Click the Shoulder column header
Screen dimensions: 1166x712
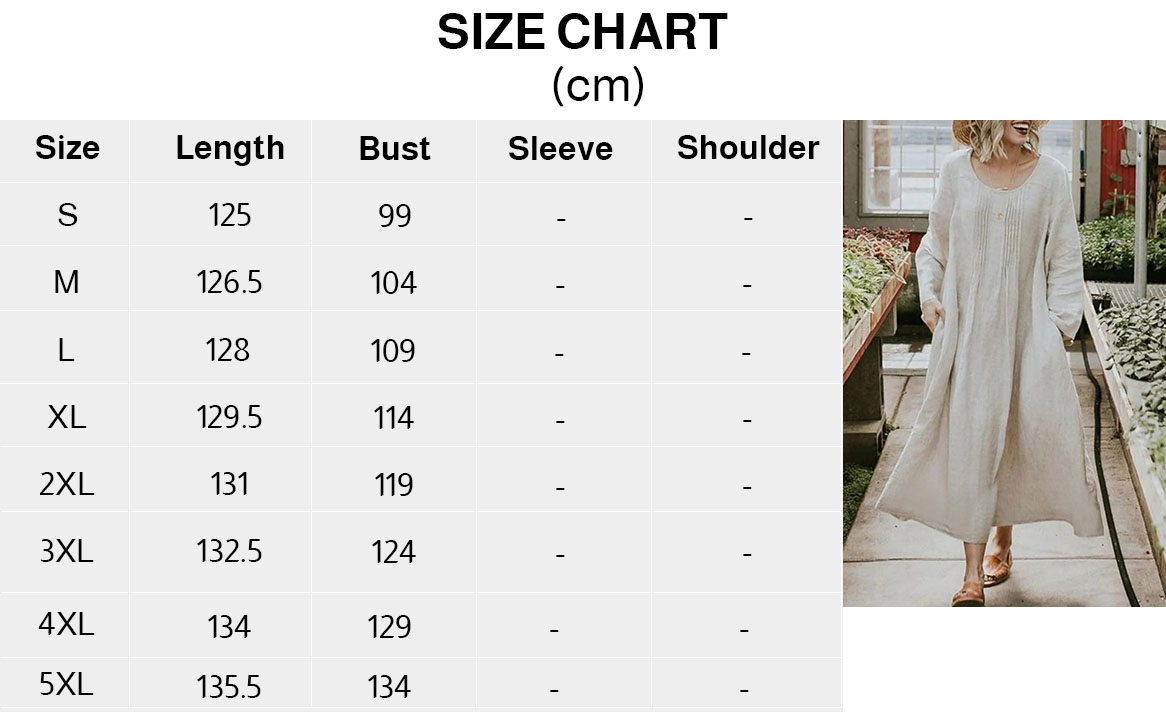(747, 148)
